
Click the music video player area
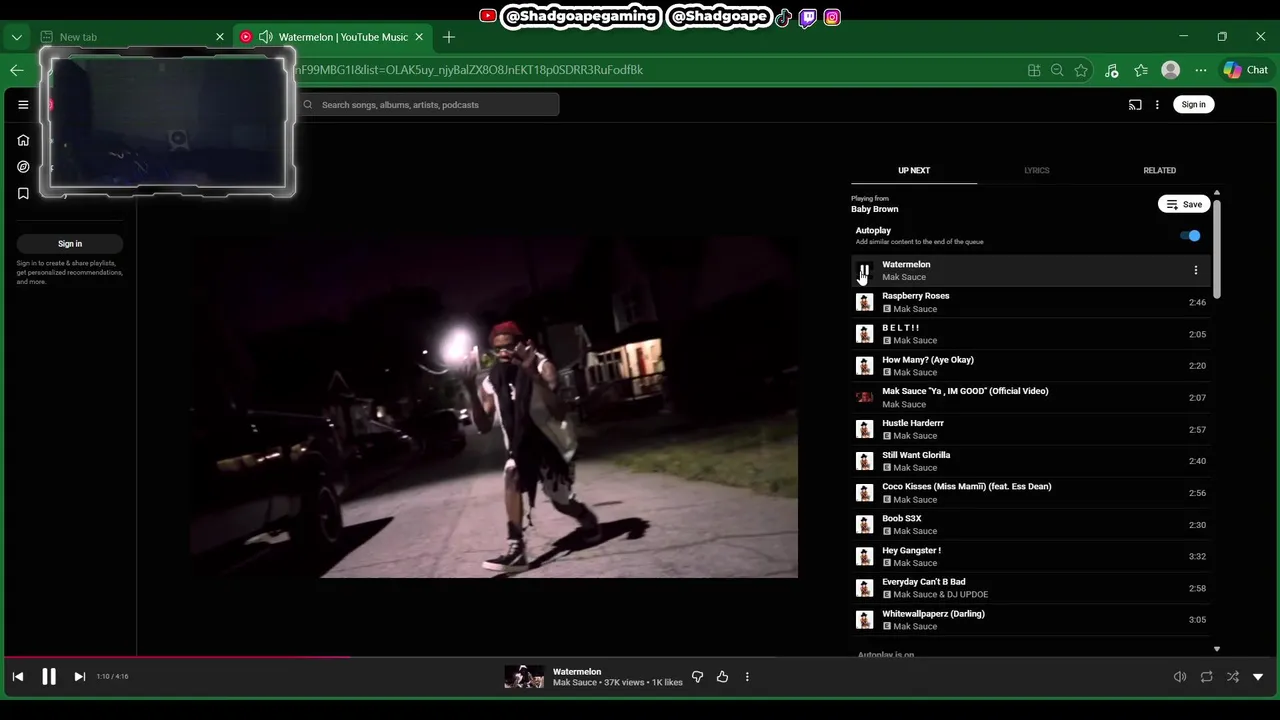click(x=494, y=406)
